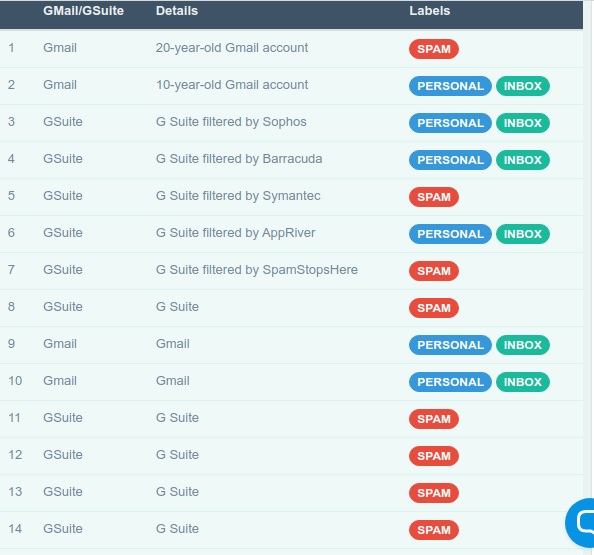Viewport: 594px width, 555px height.
Task: Click 'GSuite' account type in row 11
Action: (x=63, y=418)
